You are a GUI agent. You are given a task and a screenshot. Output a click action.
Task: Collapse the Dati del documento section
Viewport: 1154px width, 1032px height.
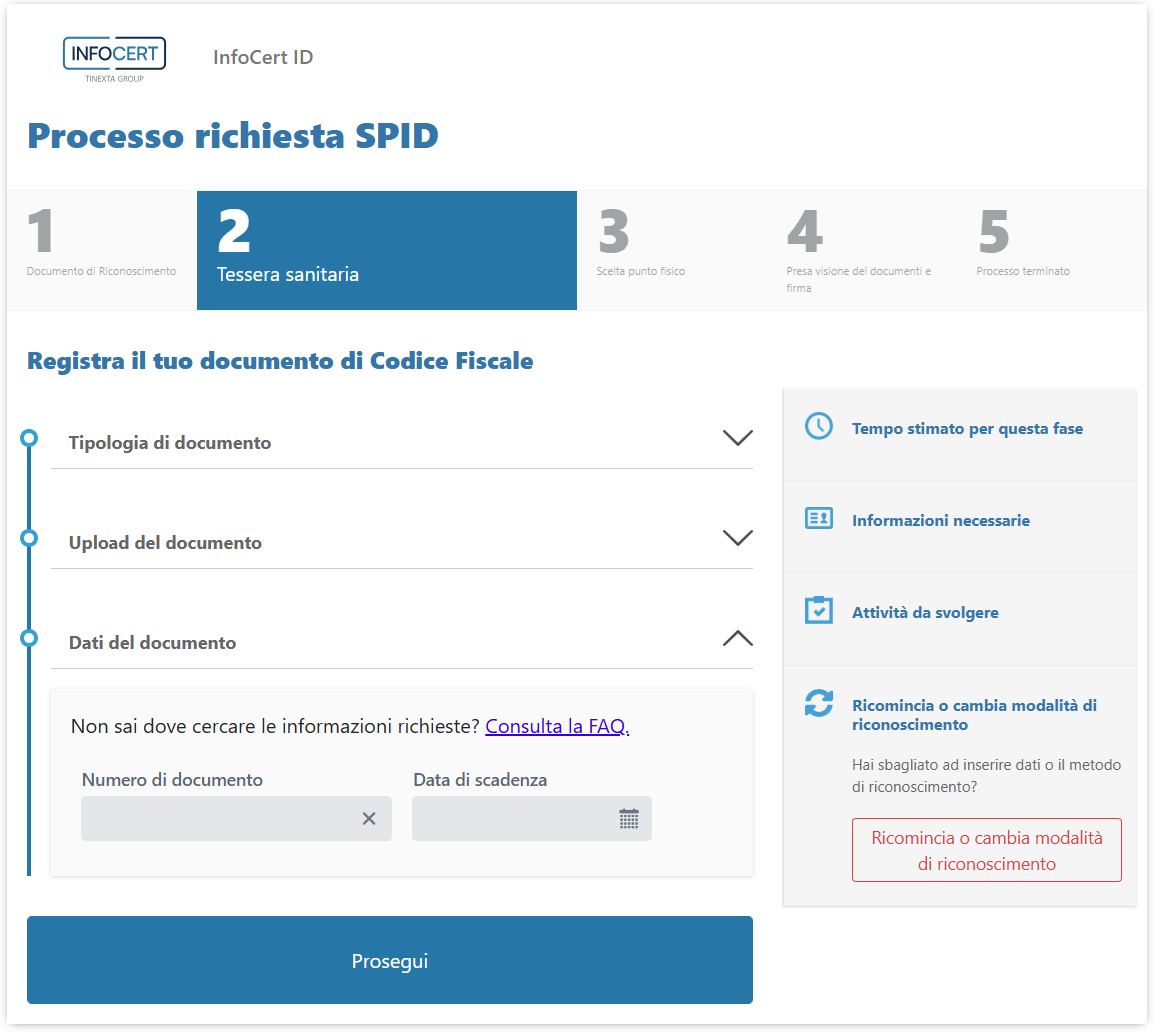coord(737,638)
